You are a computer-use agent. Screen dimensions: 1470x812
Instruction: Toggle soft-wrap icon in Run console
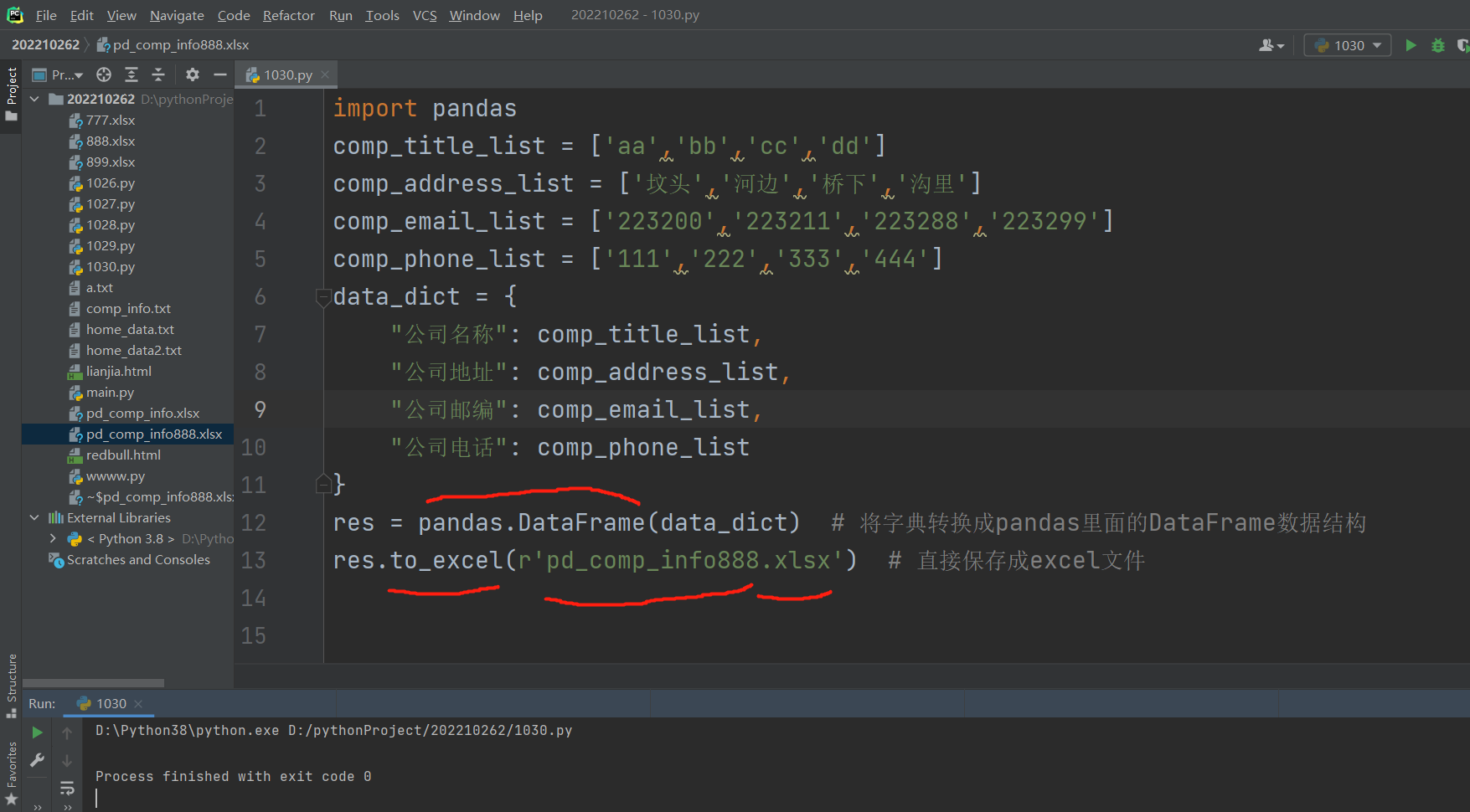tap(67, 788)
